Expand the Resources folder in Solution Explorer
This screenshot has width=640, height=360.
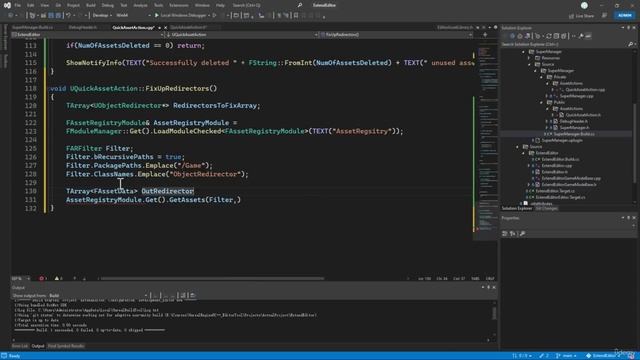[x=530, y=58]
